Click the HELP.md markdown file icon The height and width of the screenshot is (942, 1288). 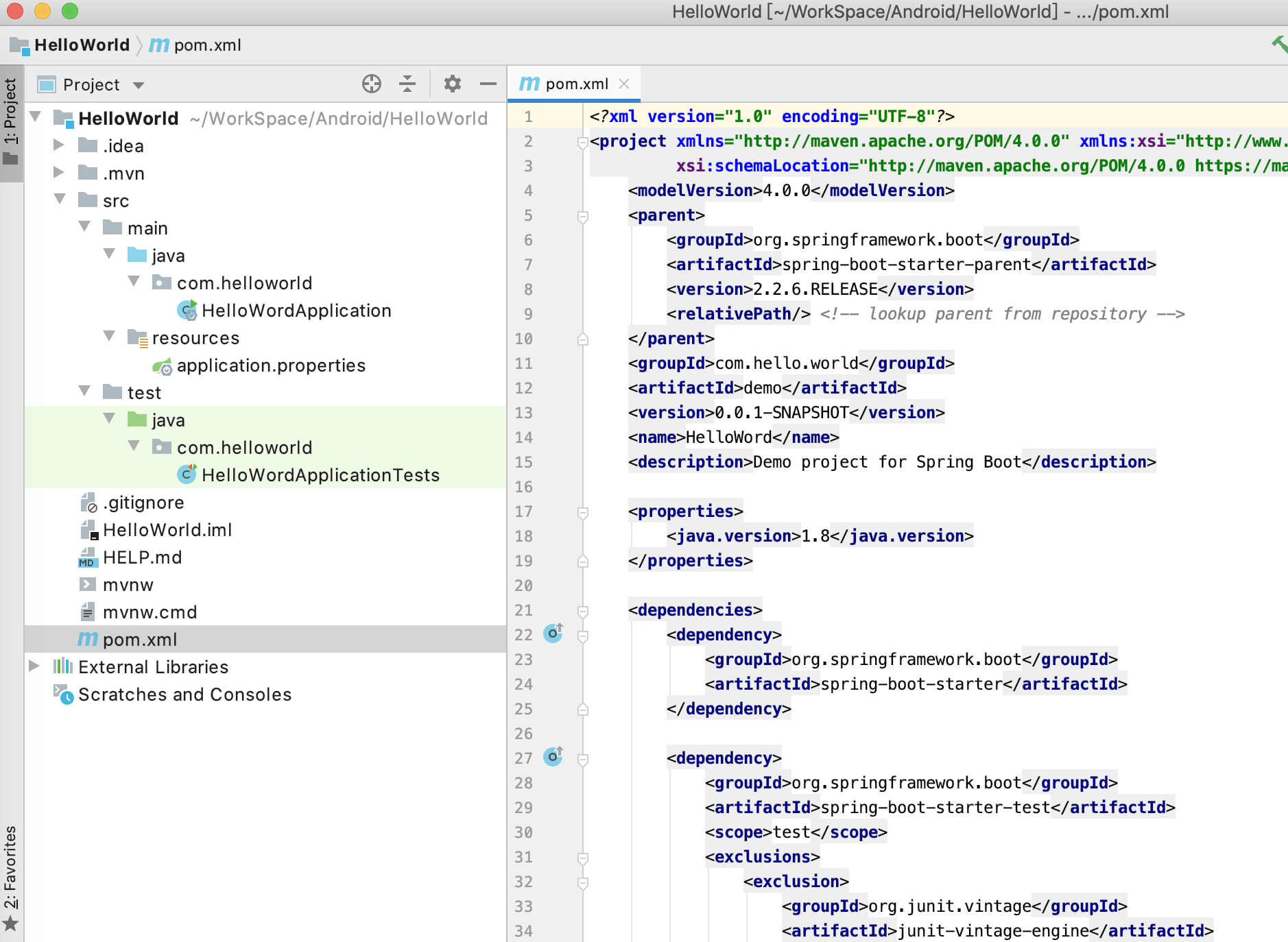tap(87, 557)
